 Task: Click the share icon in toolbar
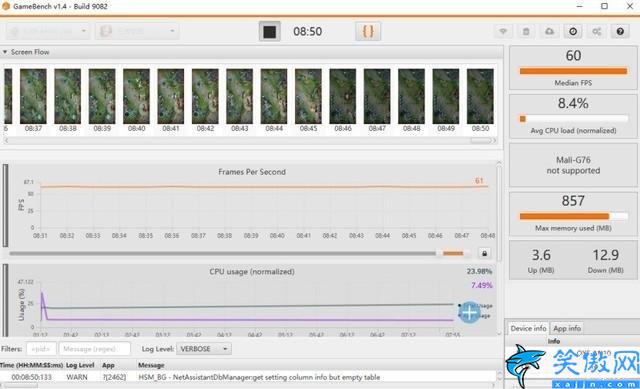point(596,31)
